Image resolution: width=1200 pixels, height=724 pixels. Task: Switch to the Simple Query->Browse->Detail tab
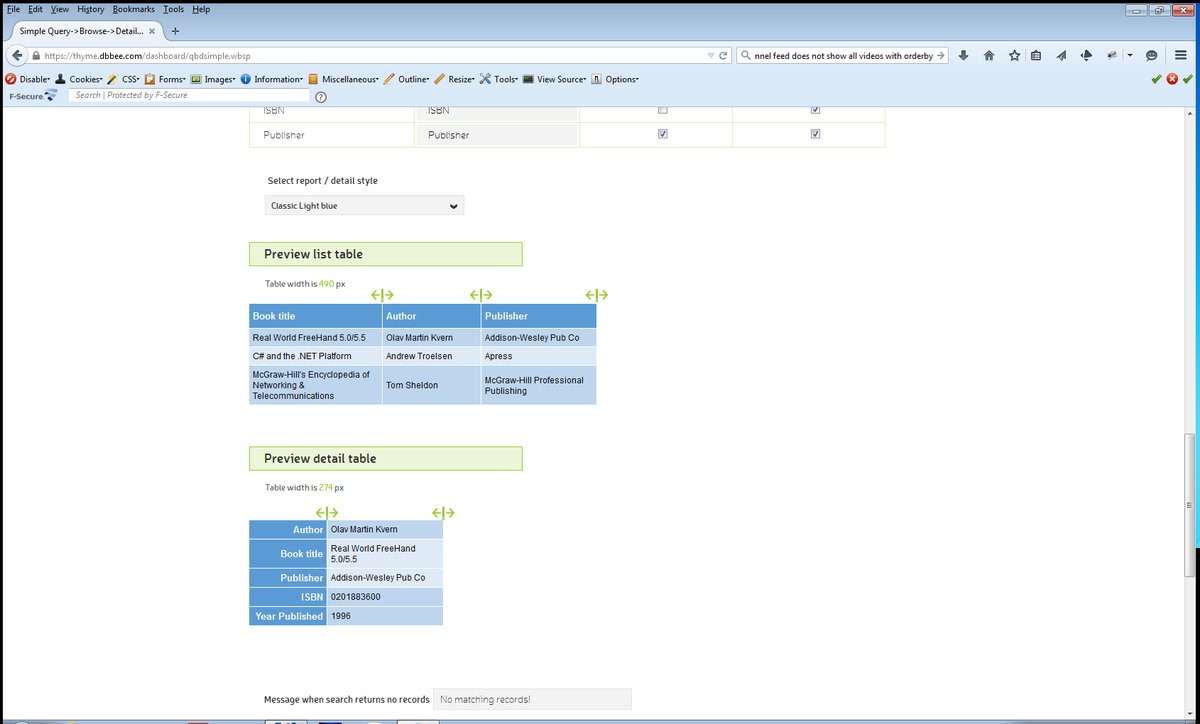pos(80,30)
